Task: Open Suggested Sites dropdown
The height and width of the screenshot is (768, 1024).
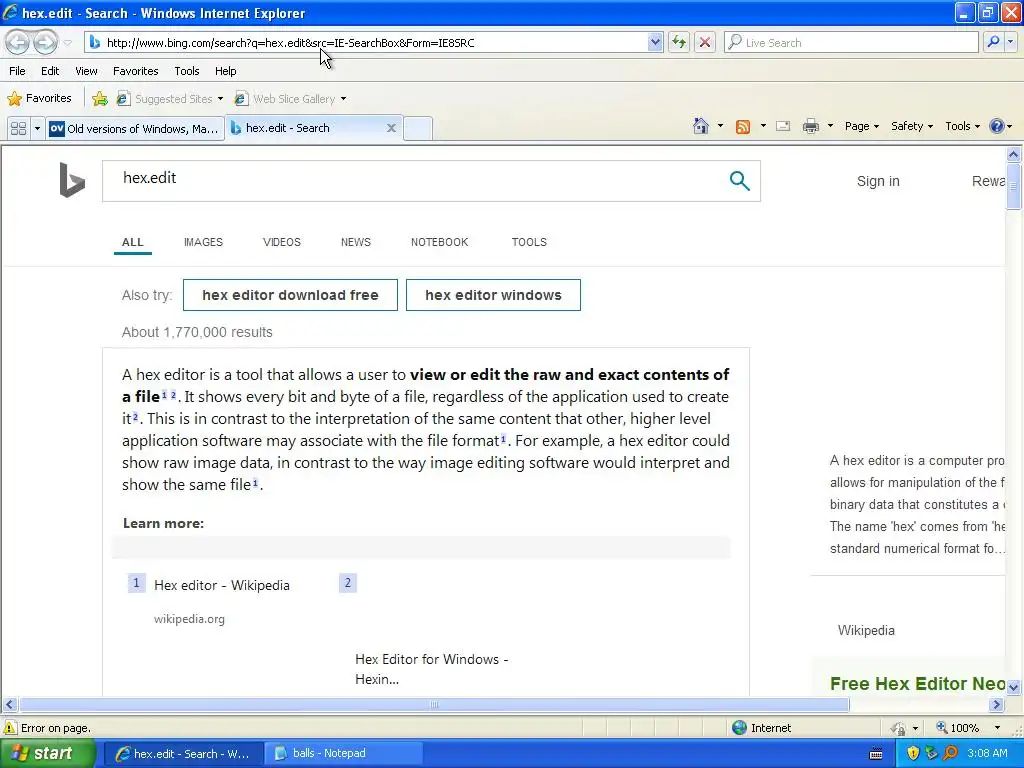Action: (x=169, y=99)
